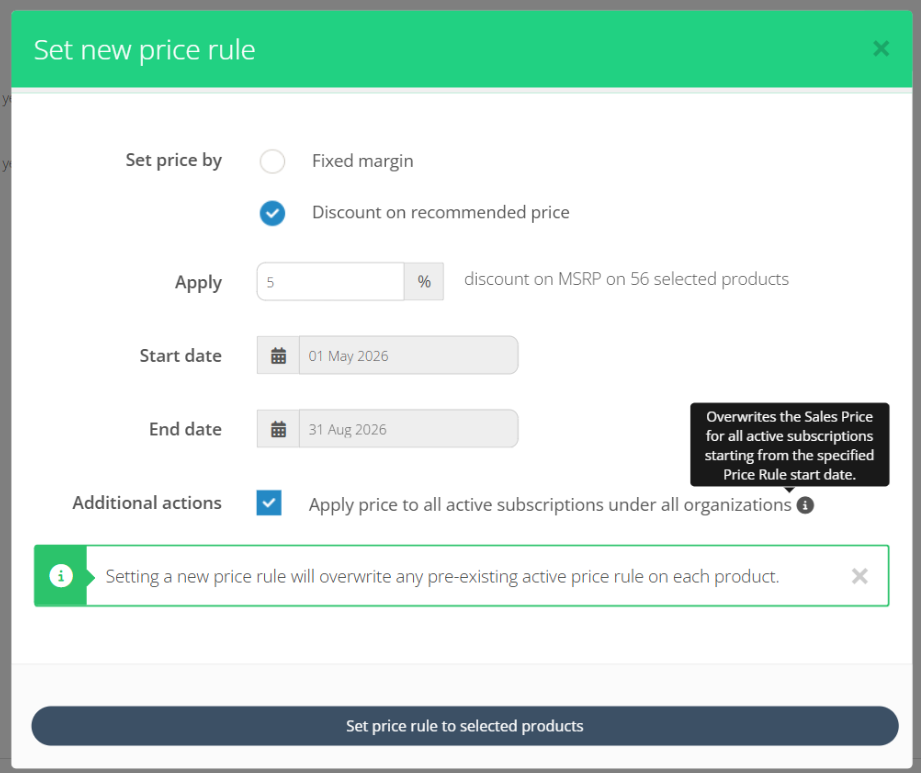Click the Start date label text
The height and width of the screenshot is (773, 921).
[180, 356]
